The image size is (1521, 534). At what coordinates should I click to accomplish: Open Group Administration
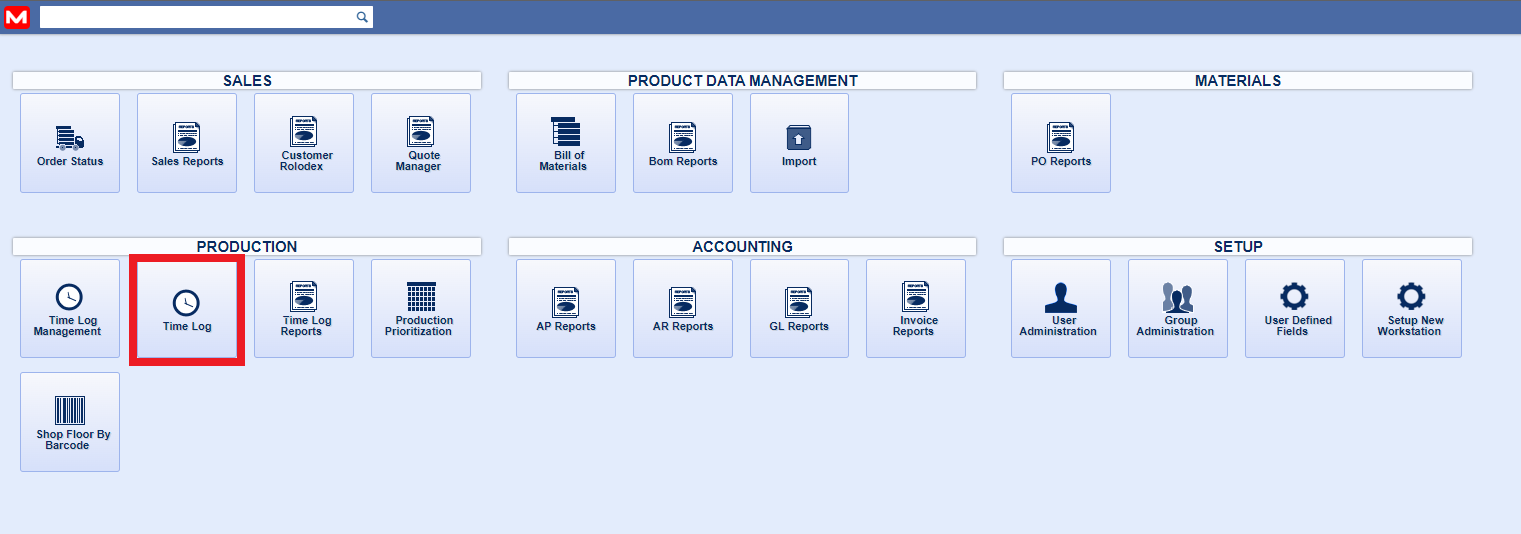[1178, 308]
